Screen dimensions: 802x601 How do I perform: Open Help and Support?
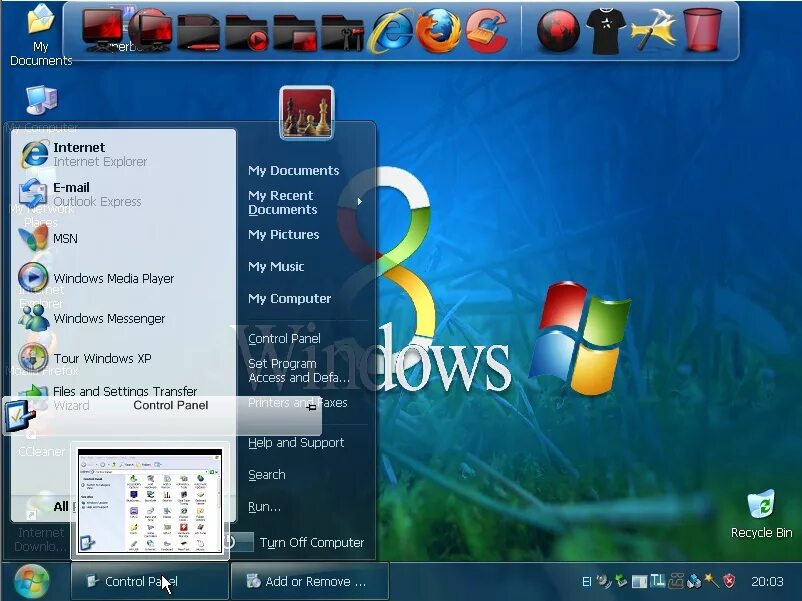pos(296,443)
